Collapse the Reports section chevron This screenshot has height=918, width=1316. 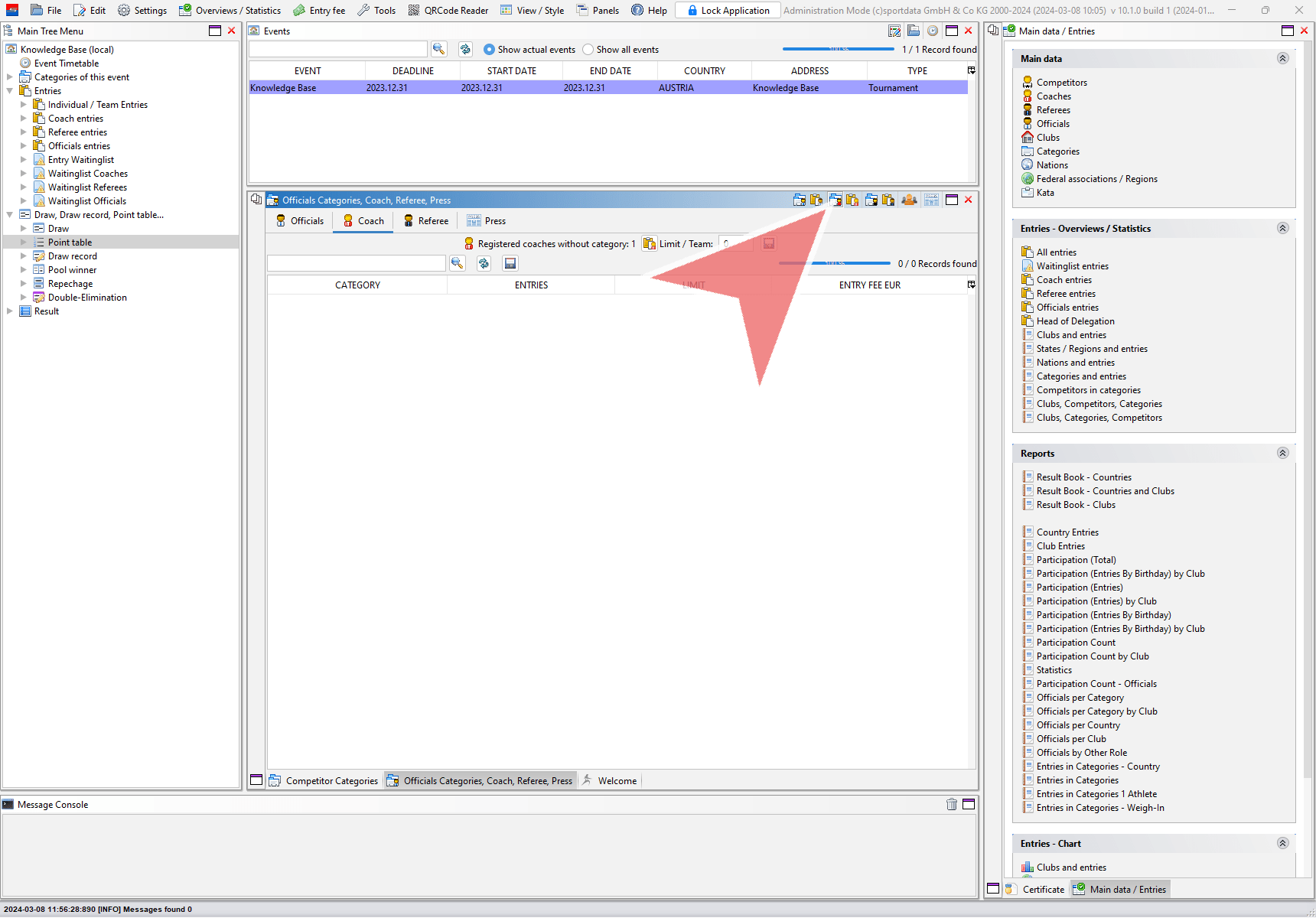click(1282, 453)
